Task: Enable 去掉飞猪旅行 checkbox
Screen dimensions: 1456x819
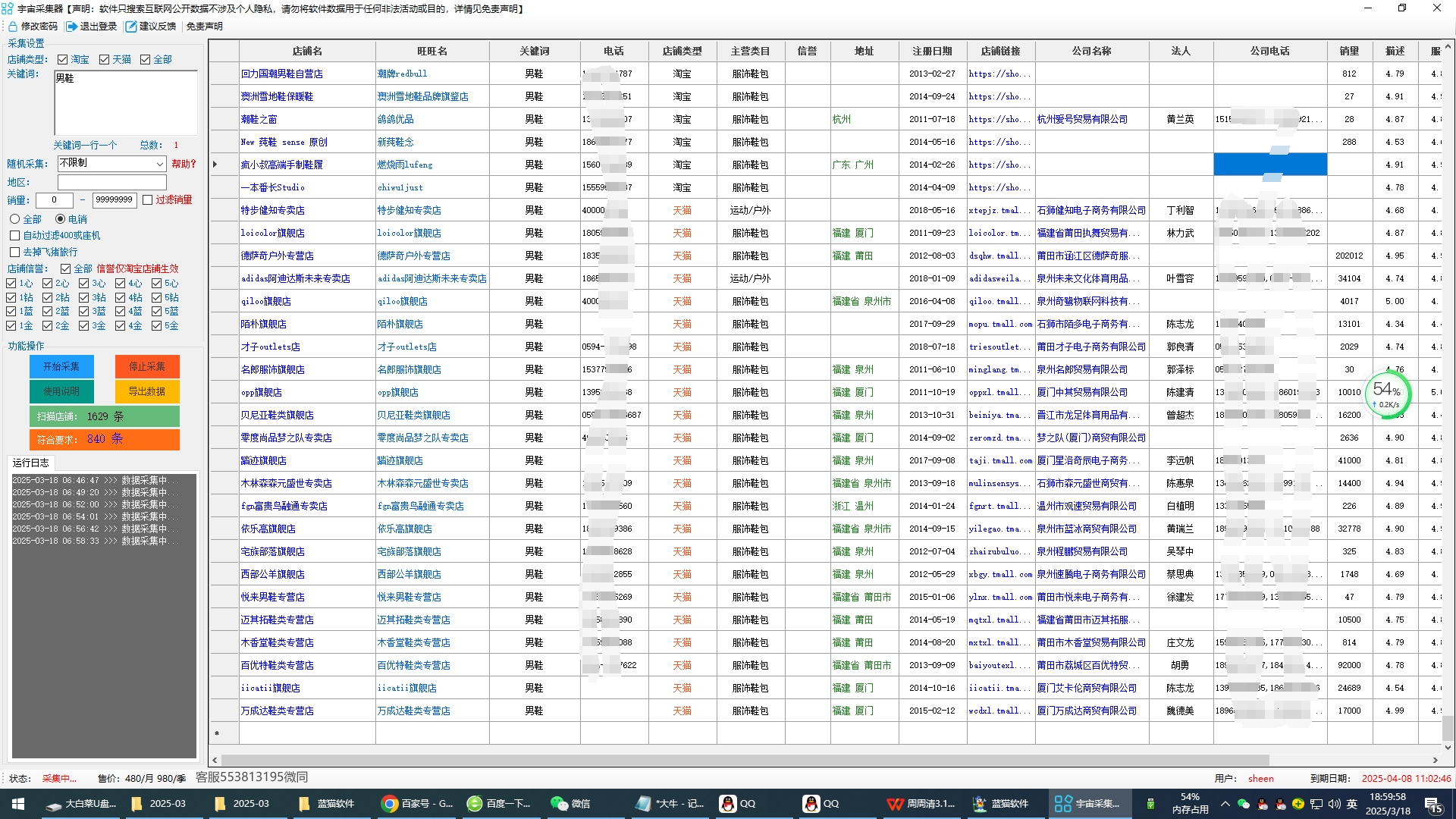Action: click(x=14, y=253)
